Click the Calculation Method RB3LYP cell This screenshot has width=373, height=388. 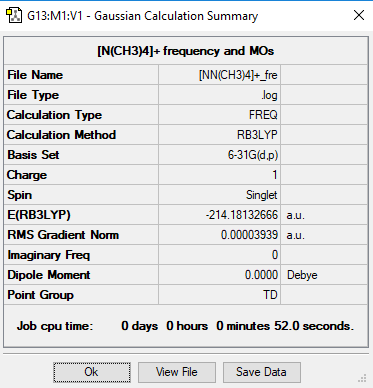(220, 135)
